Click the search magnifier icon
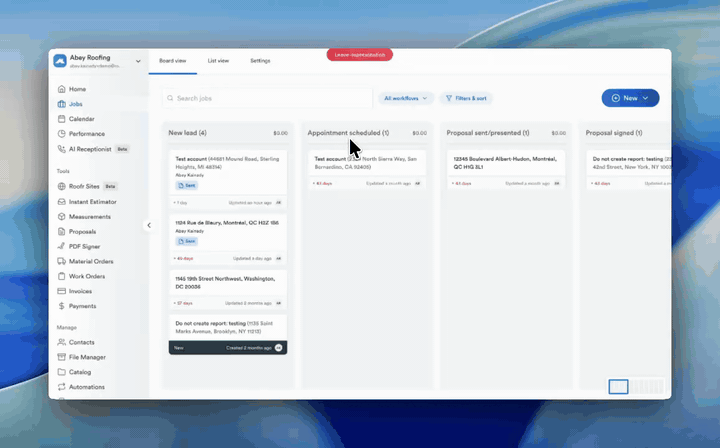This screenshot has height=448, width=720. coord(170,98)
